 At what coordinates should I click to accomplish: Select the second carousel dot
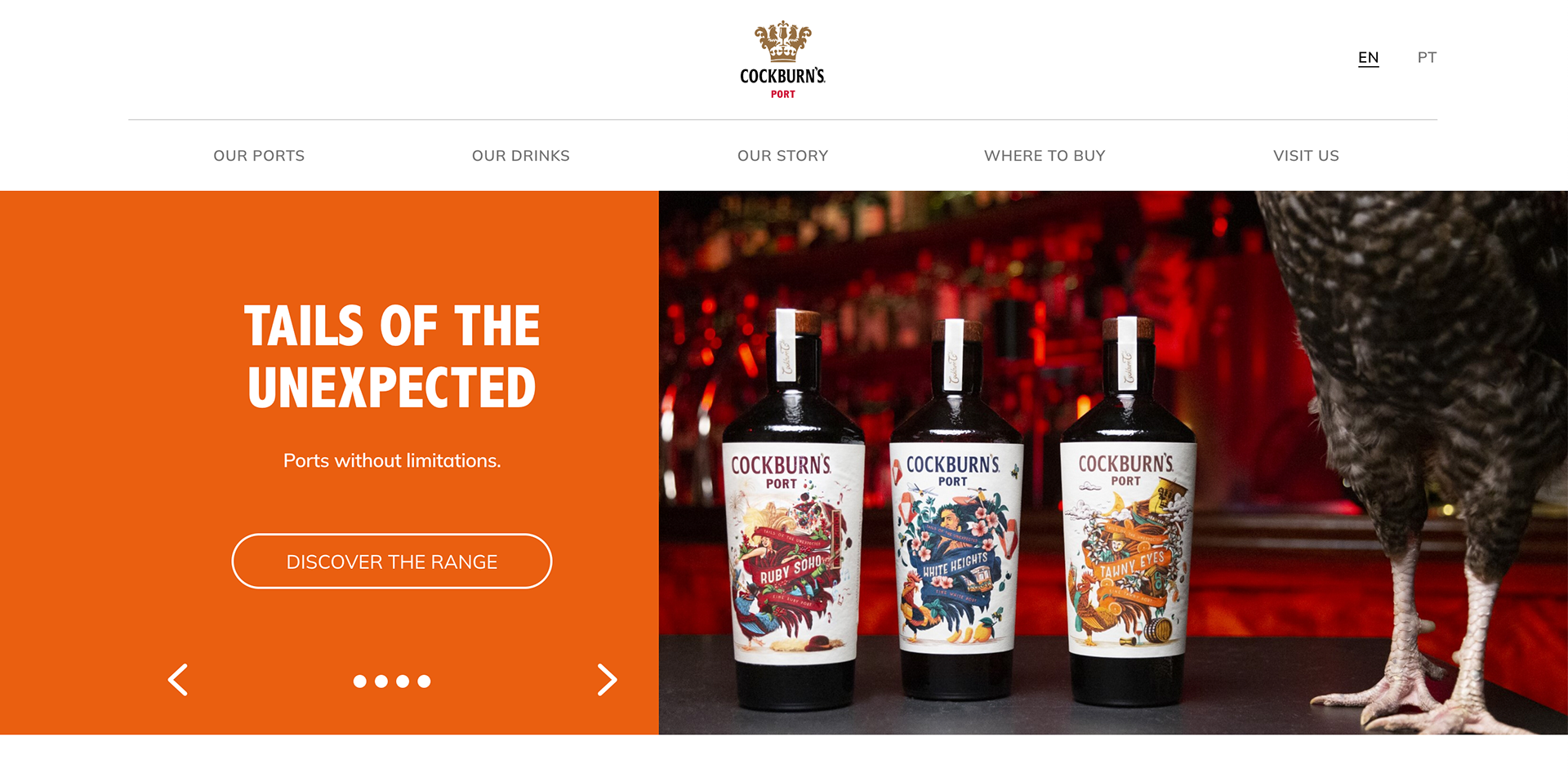(381, 682)
